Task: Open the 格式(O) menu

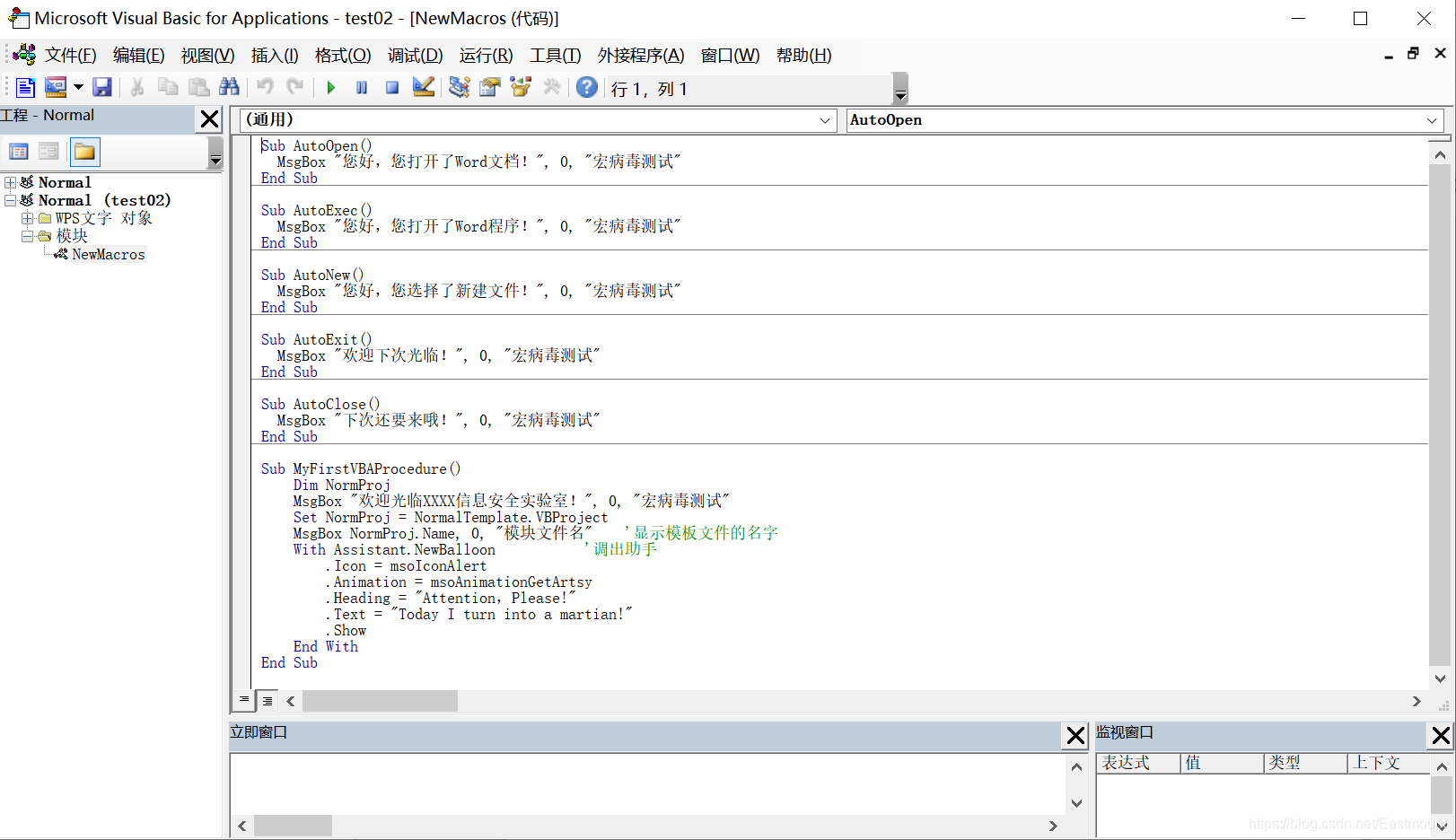Action: (x=343, y=56)
